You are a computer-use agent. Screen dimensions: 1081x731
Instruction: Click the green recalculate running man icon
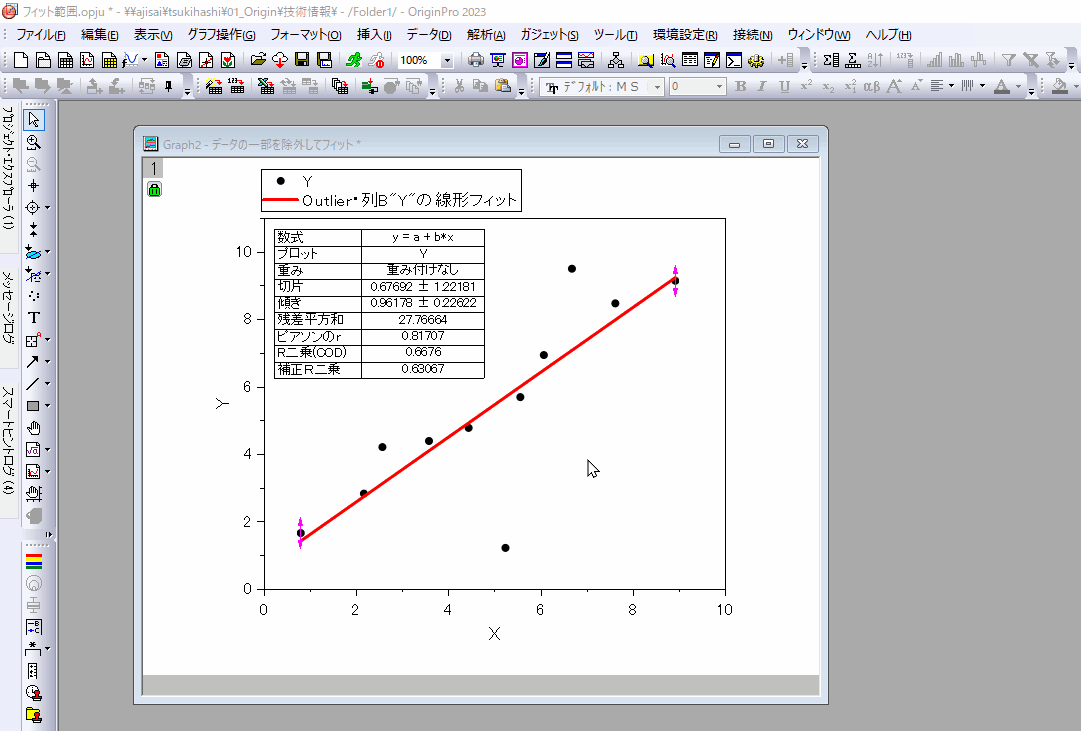[x=354, y=61]
